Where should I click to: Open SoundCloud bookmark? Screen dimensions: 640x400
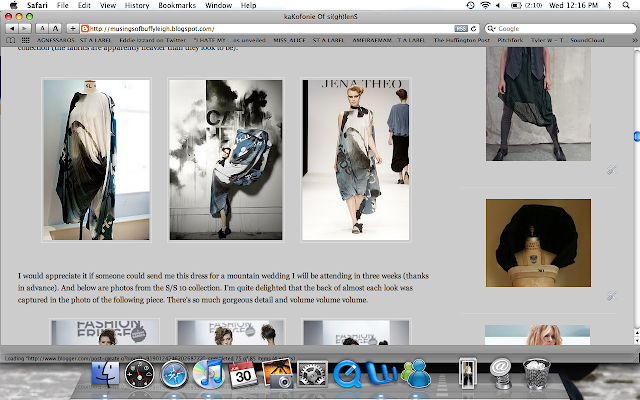(x=587, y=40)
